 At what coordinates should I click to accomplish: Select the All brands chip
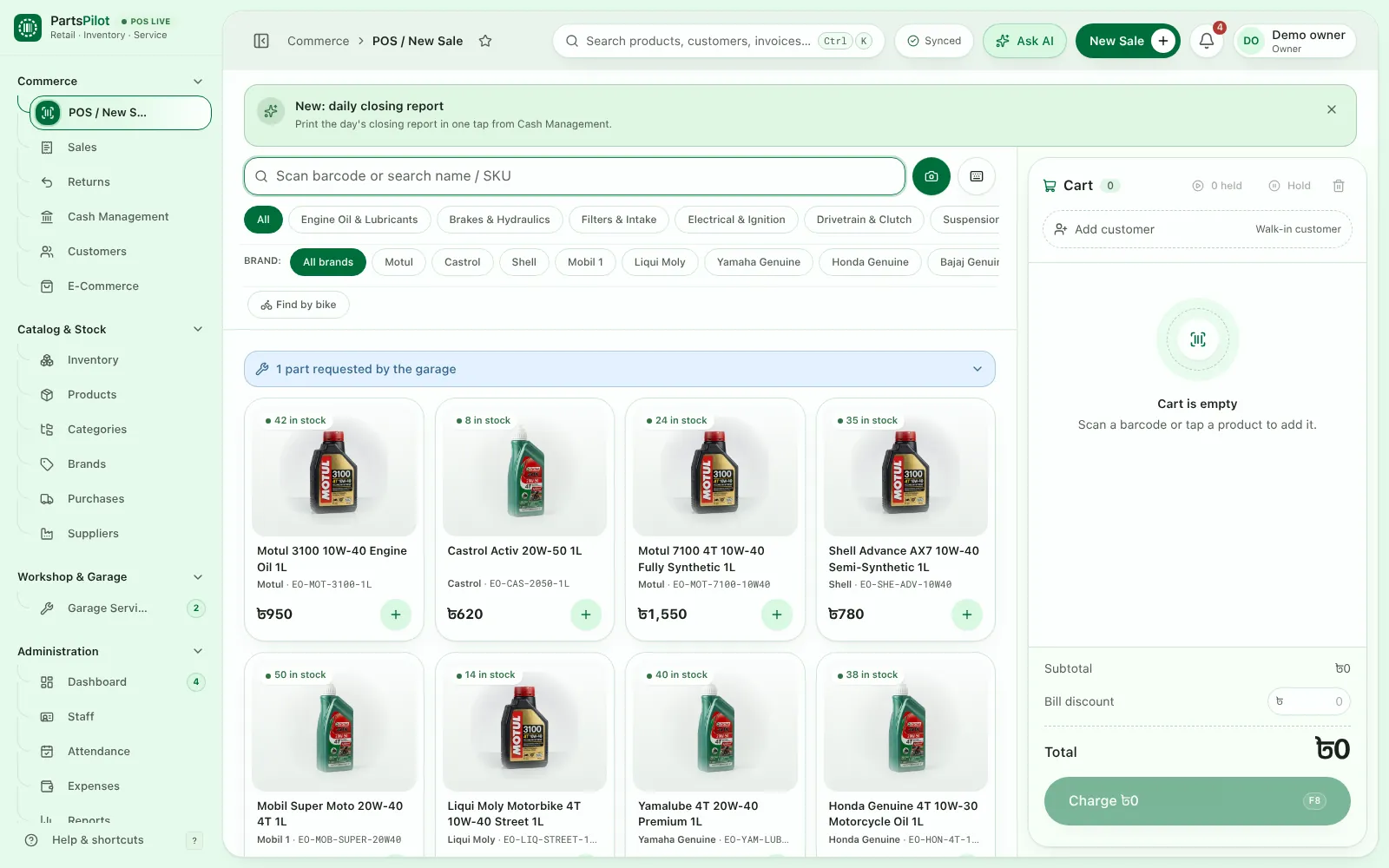[328, 262]
